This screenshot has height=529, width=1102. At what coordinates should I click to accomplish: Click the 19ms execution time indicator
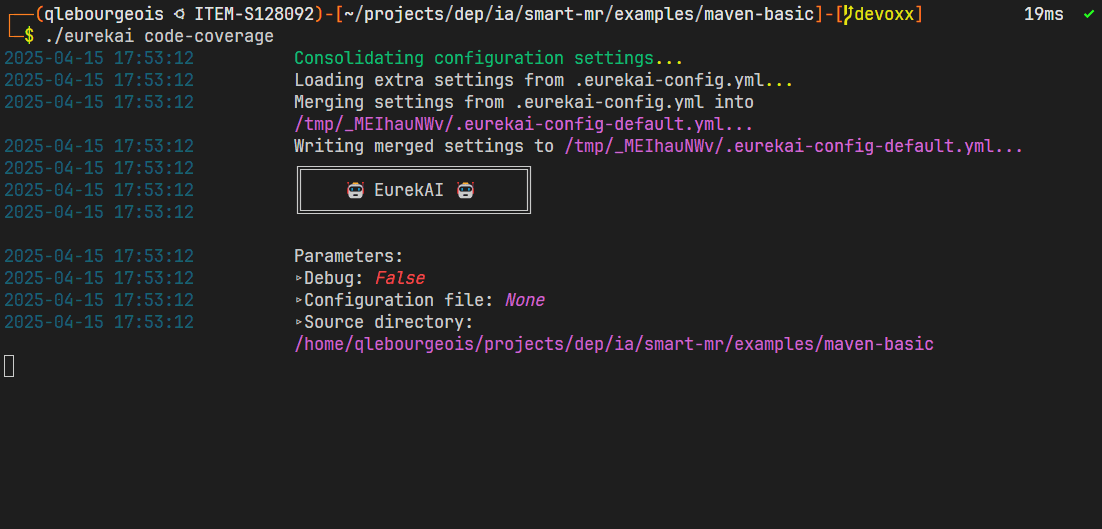(1044, 14)
